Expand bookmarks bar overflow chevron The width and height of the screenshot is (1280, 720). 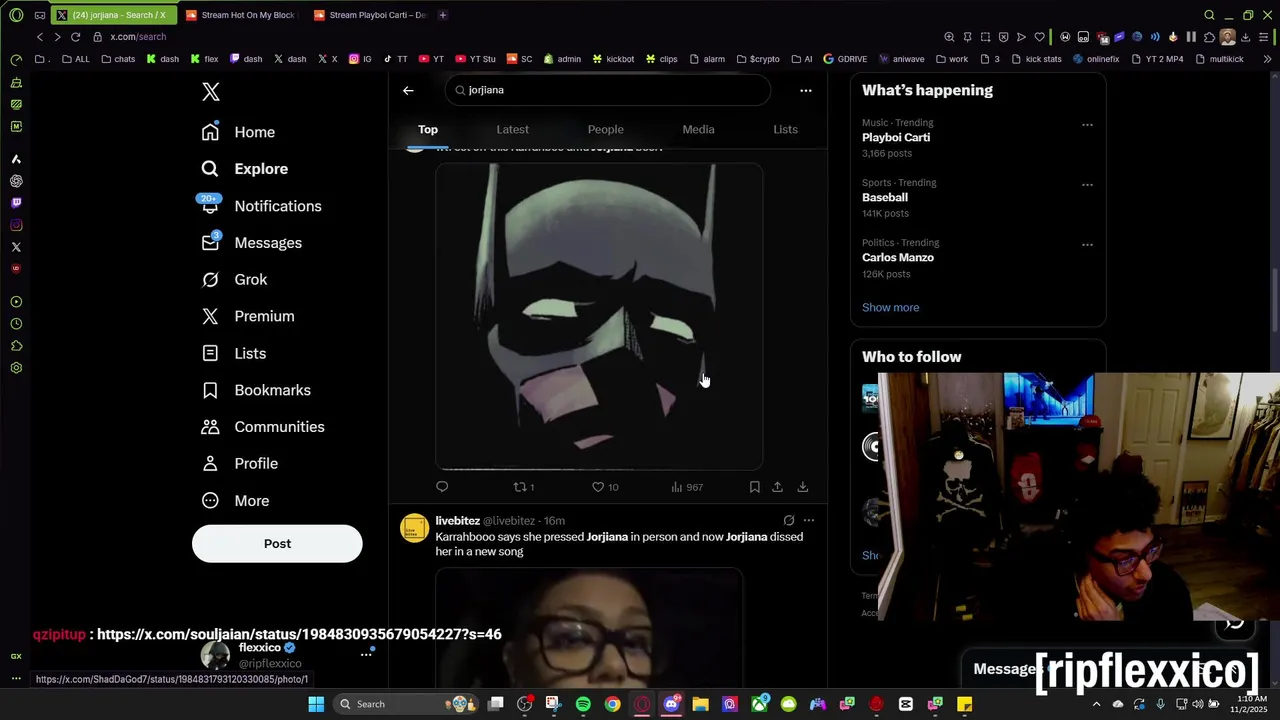pos(1267,59)
